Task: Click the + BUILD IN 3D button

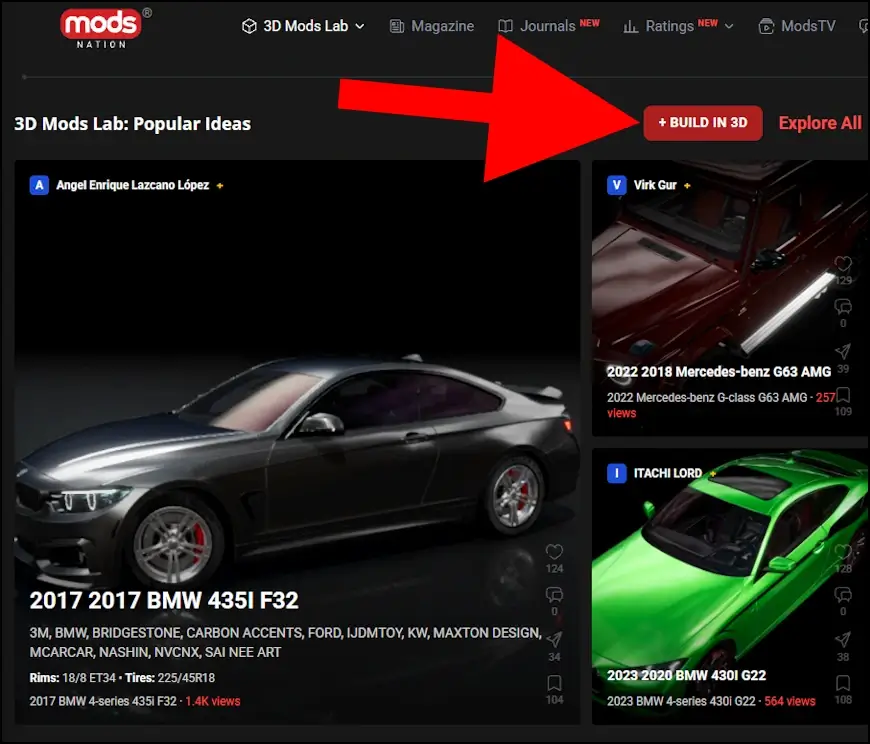Action: [703, 123]
